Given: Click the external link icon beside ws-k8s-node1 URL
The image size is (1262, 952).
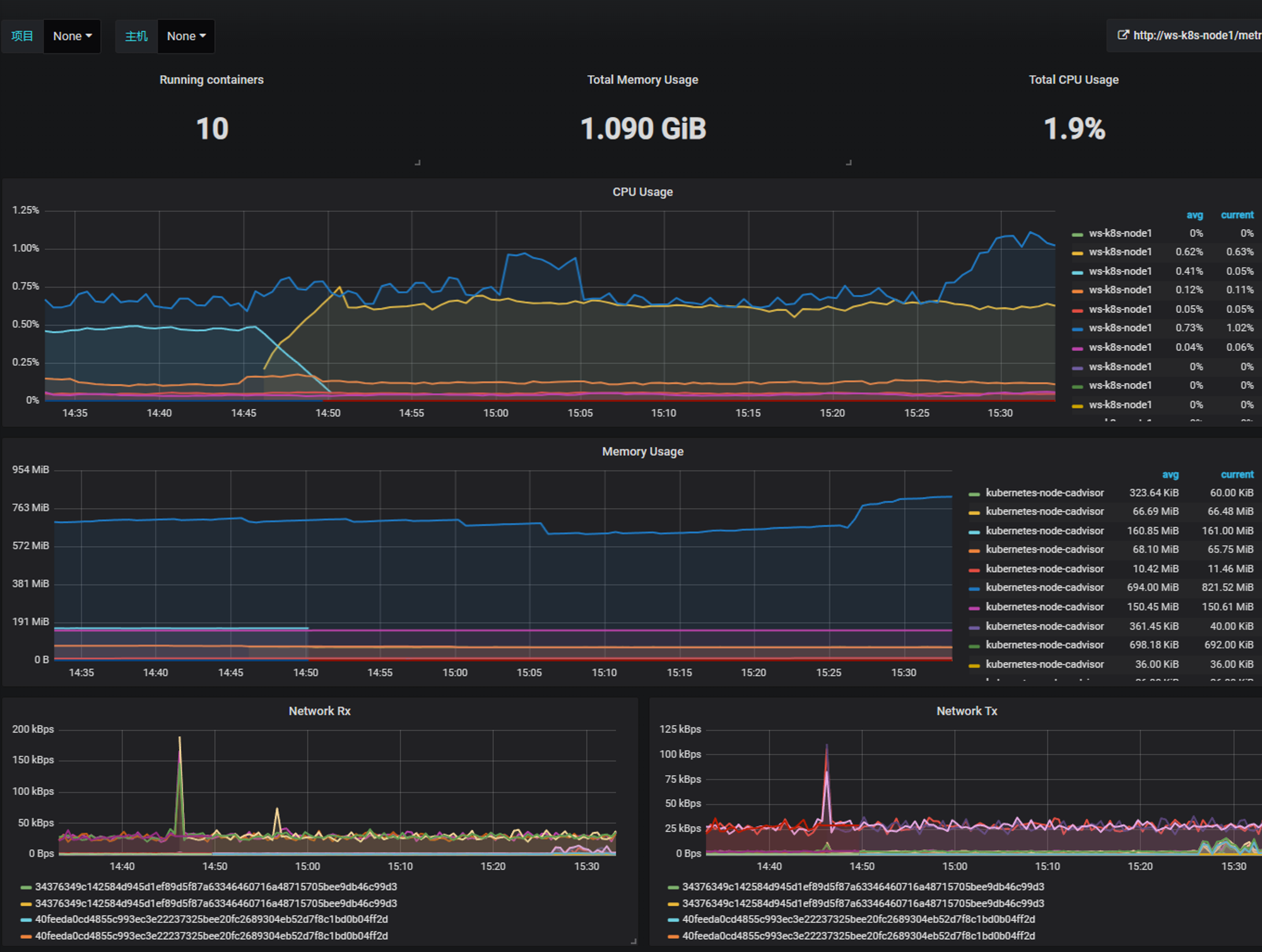Looking at the screenshot, I should (1123, 35).
